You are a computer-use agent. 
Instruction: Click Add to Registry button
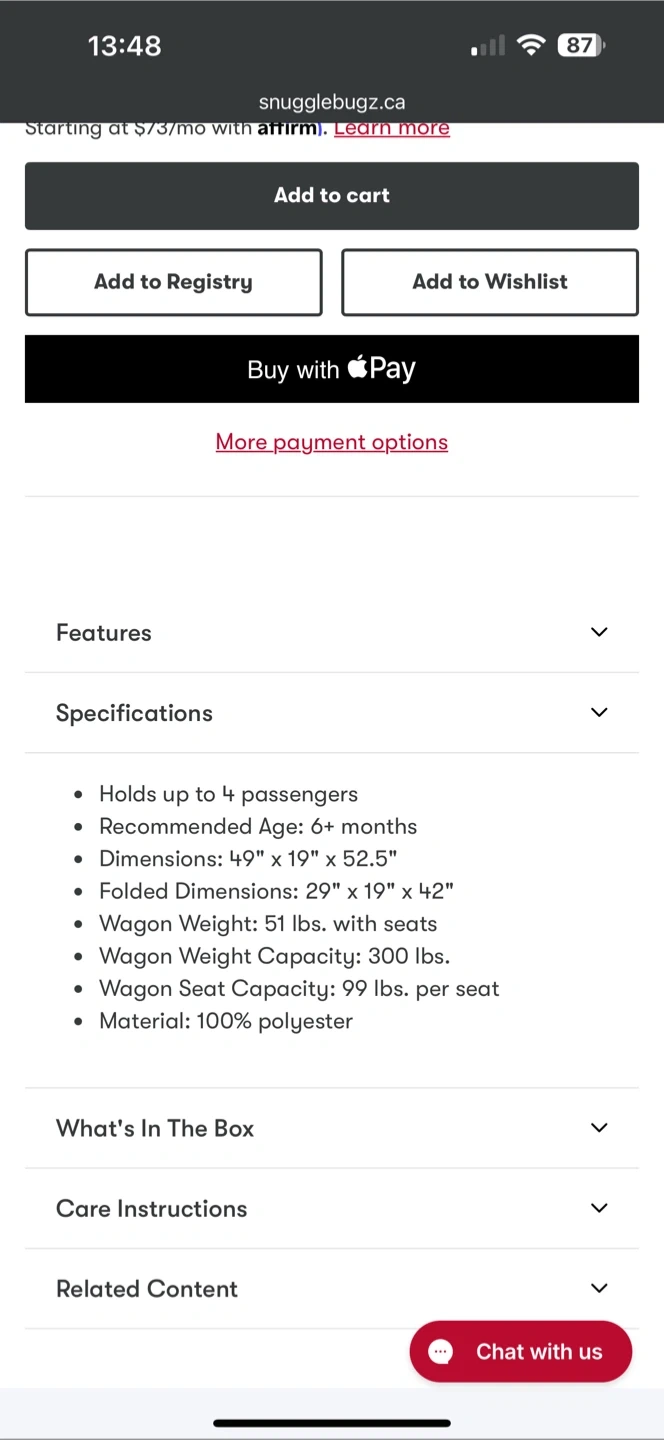point(173,282)
